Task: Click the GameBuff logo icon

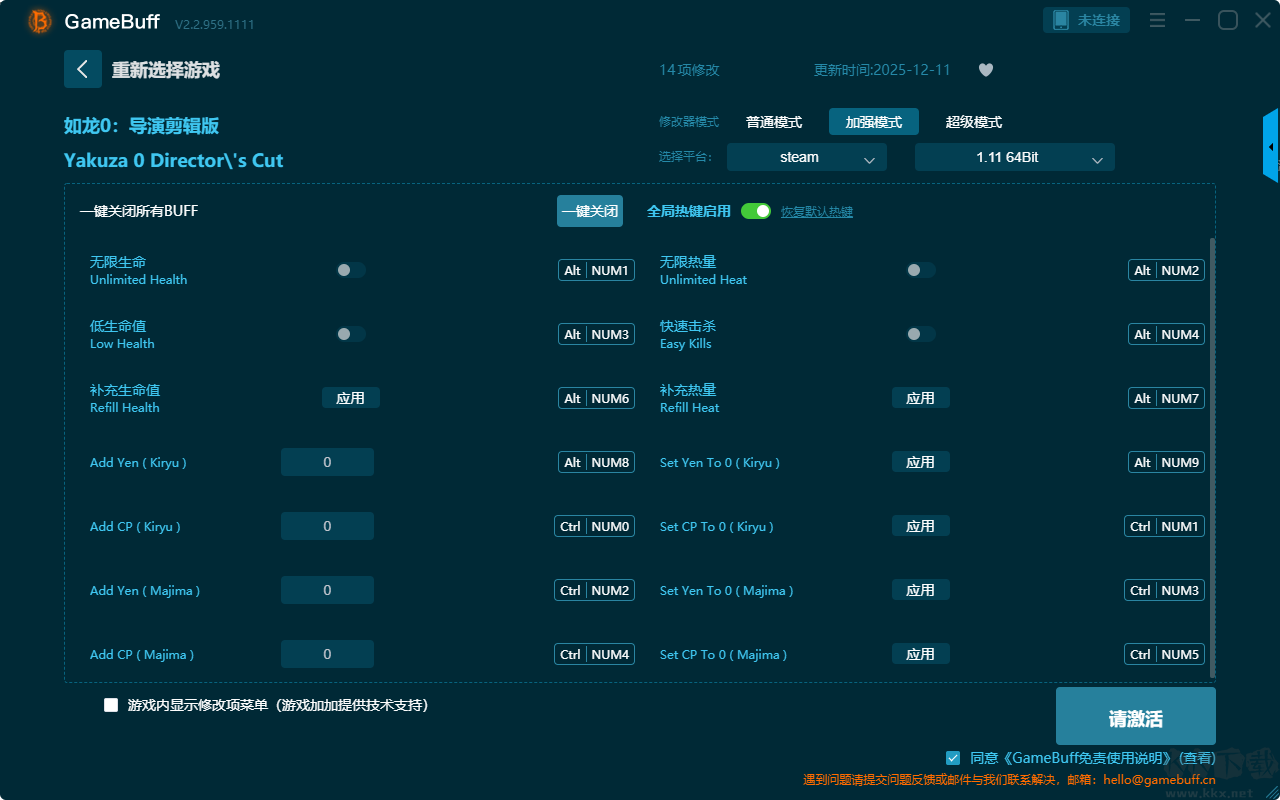Action: pyautogui.click(x=40, y=21)
